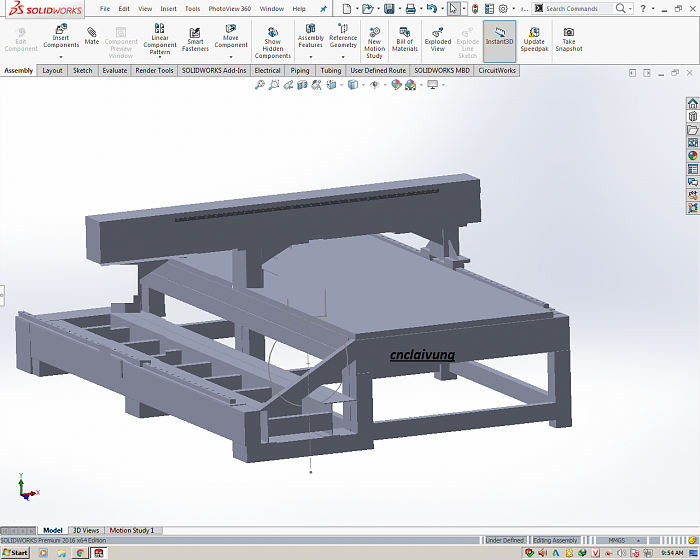This screenshot has width=700, height=560.
Task: Open Chrome from the taskbar
Action: [x=80, y=553]
